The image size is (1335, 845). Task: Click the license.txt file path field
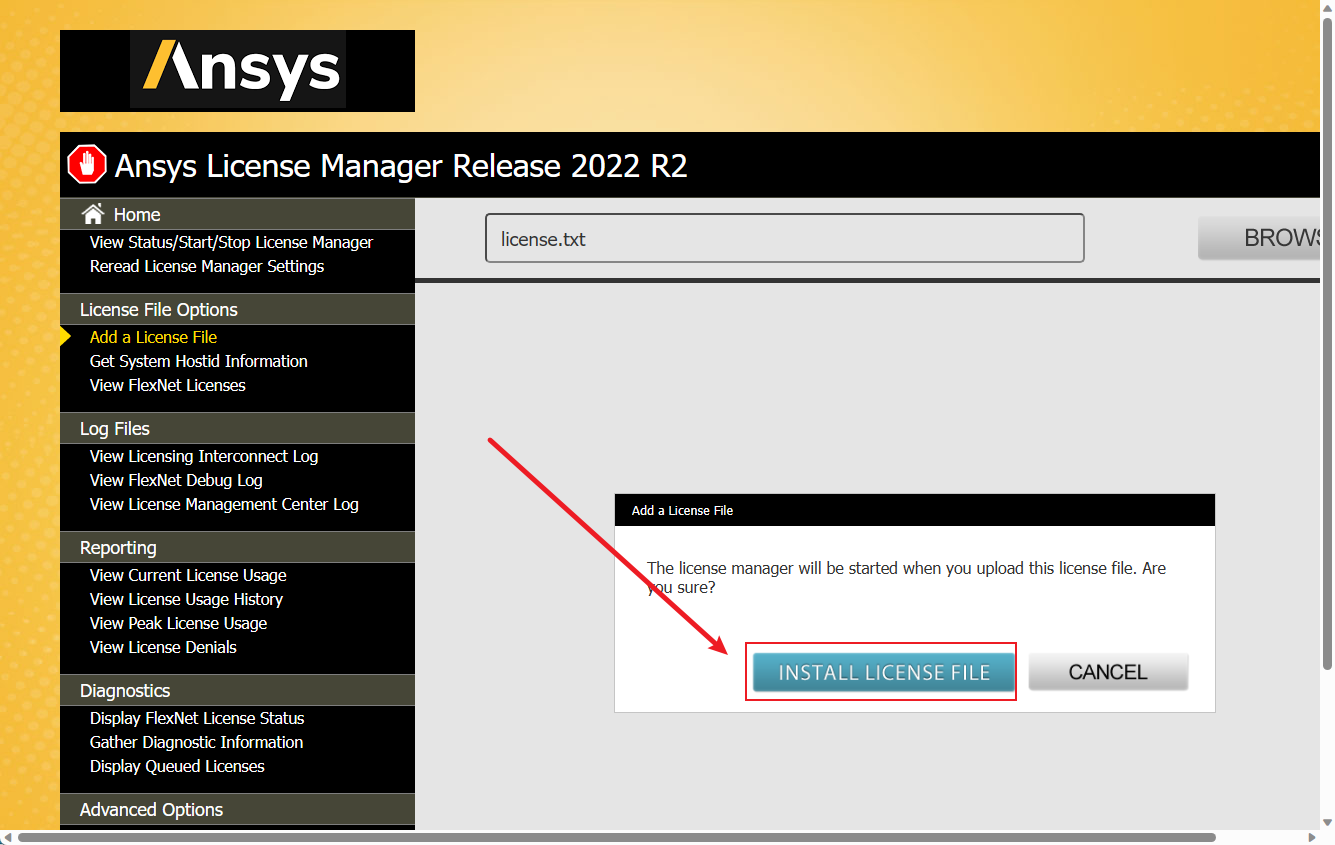(785, 238)
